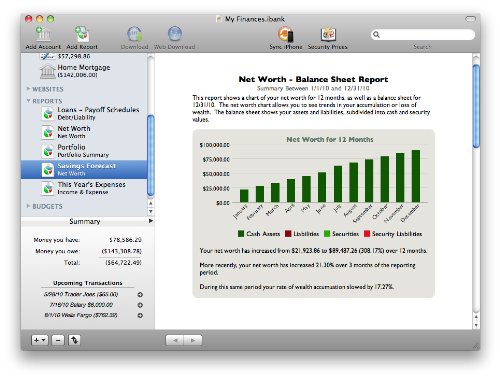Click the Search input field
500x378 pixels.
click(423, 34)
